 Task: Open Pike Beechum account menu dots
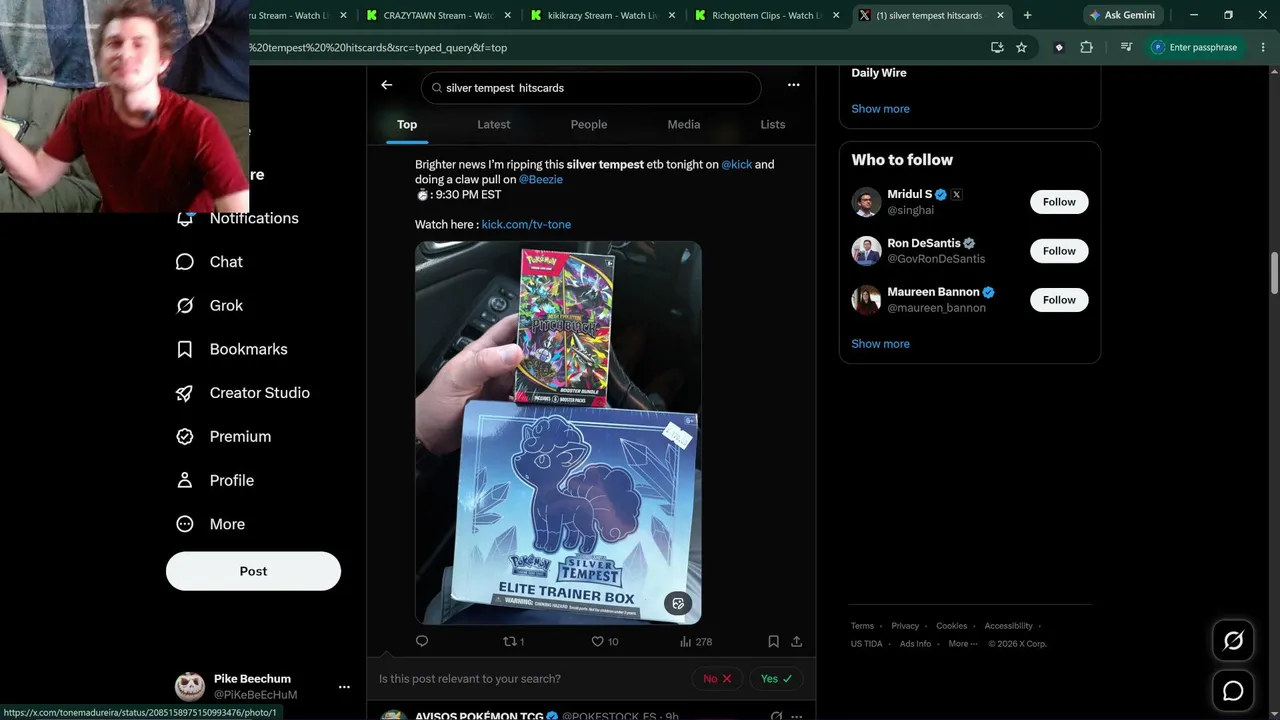coord(344,687)
